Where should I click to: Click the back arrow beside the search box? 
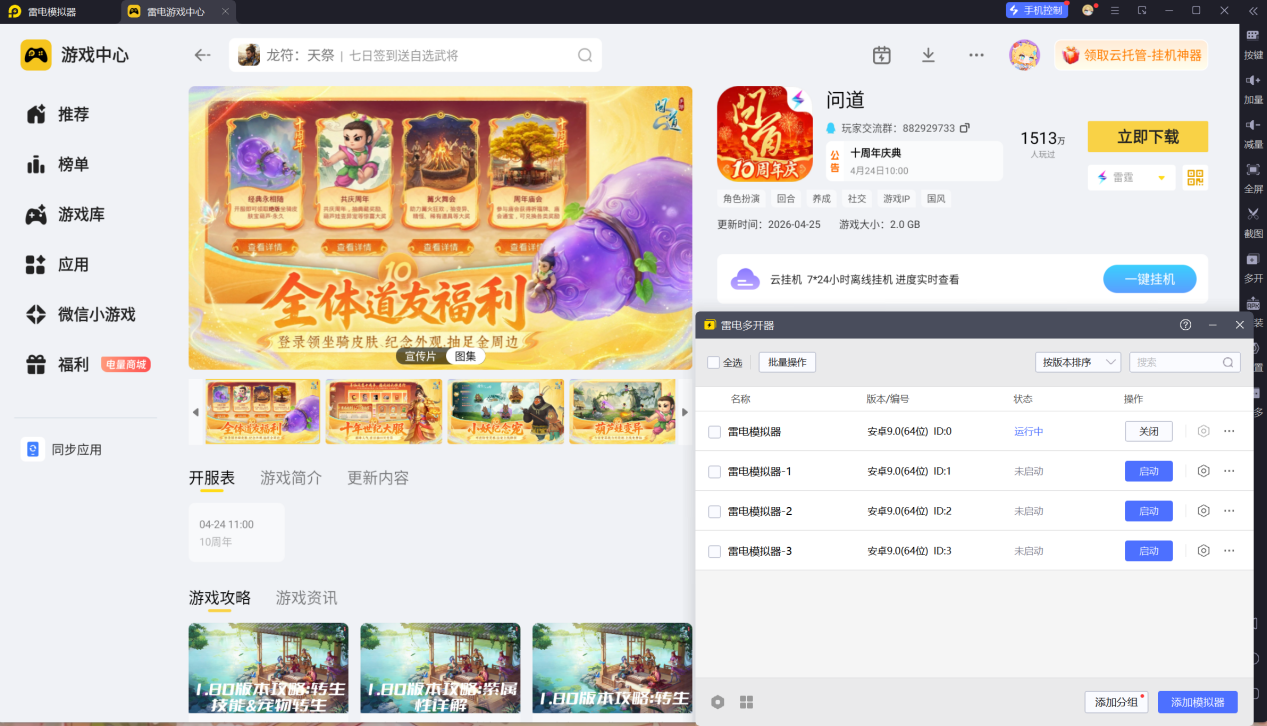point(203,55)
